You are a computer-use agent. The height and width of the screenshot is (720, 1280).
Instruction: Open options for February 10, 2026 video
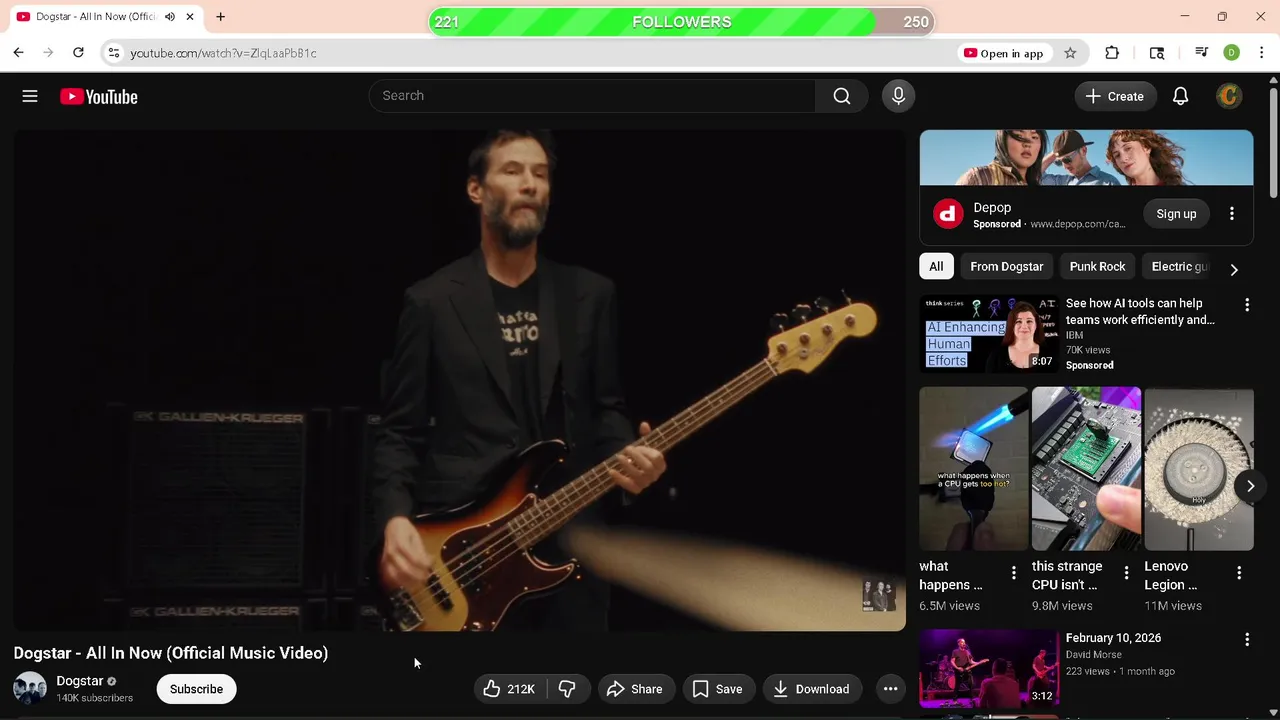1247,639
